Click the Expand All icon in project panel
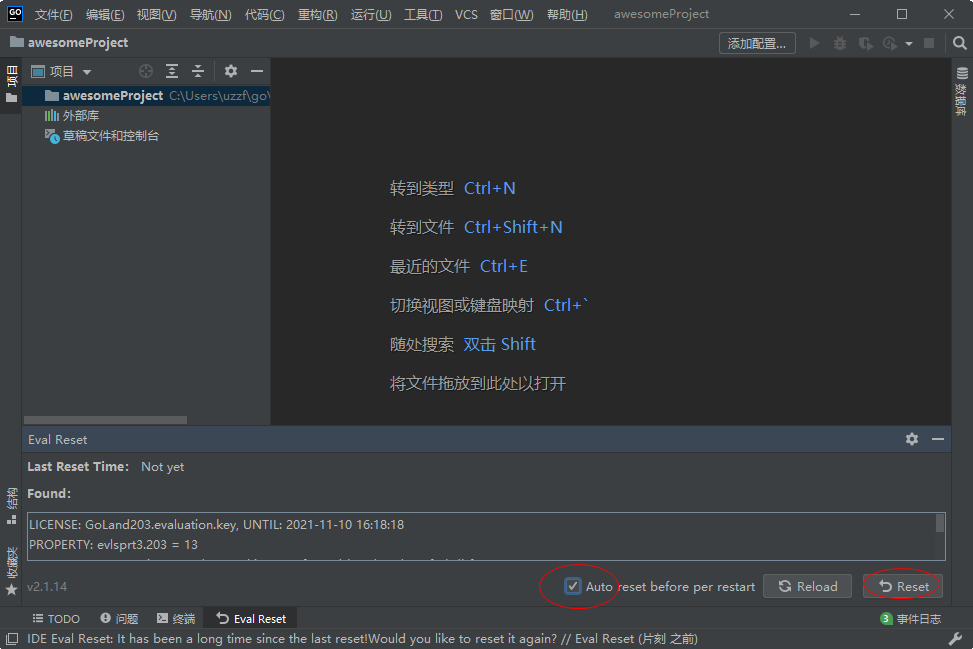The height and width of the screenshot is (649, 973). [x=172, y=71]
